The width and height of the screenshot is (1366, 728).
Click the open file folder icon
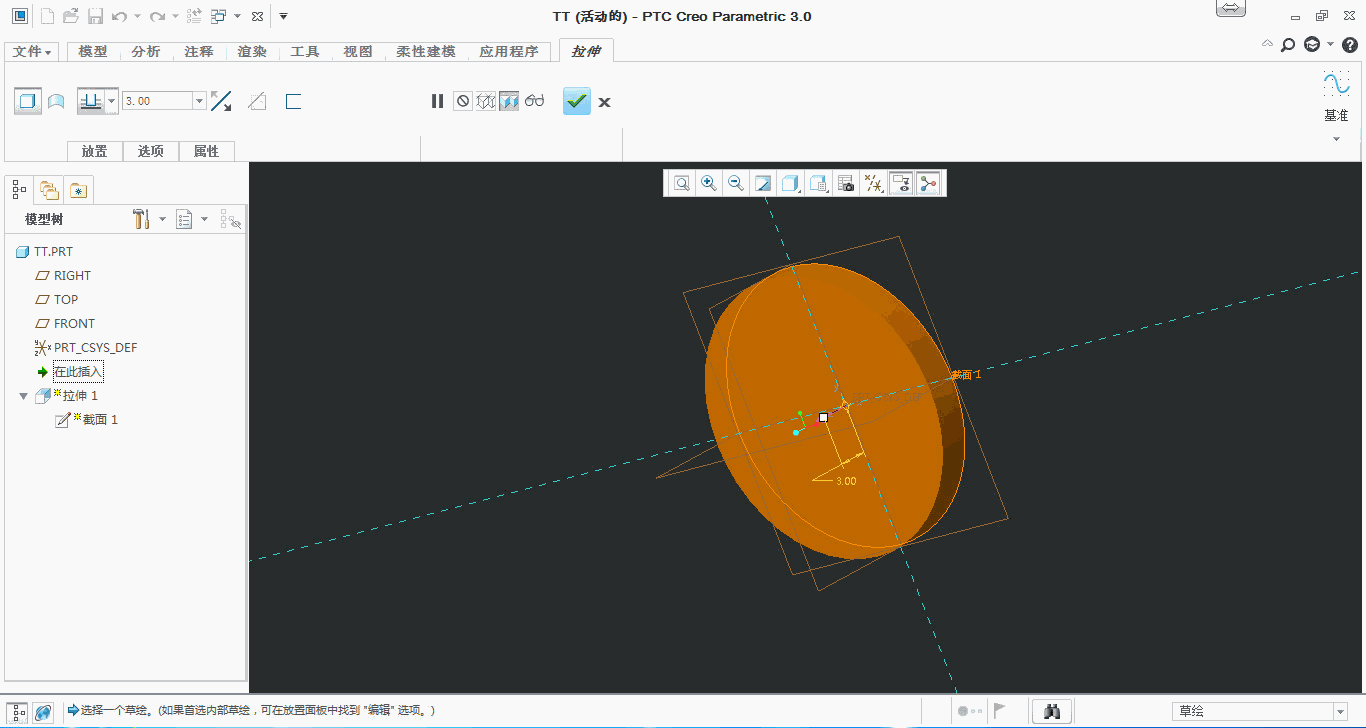(x=71, y=16)
